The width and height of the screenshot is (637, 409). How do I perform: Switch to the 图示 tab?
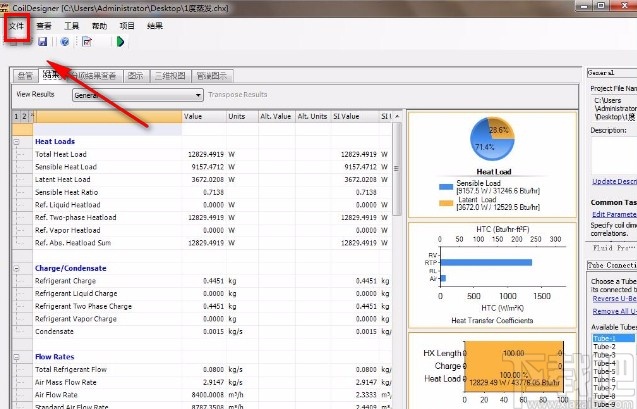click(136, 76)
